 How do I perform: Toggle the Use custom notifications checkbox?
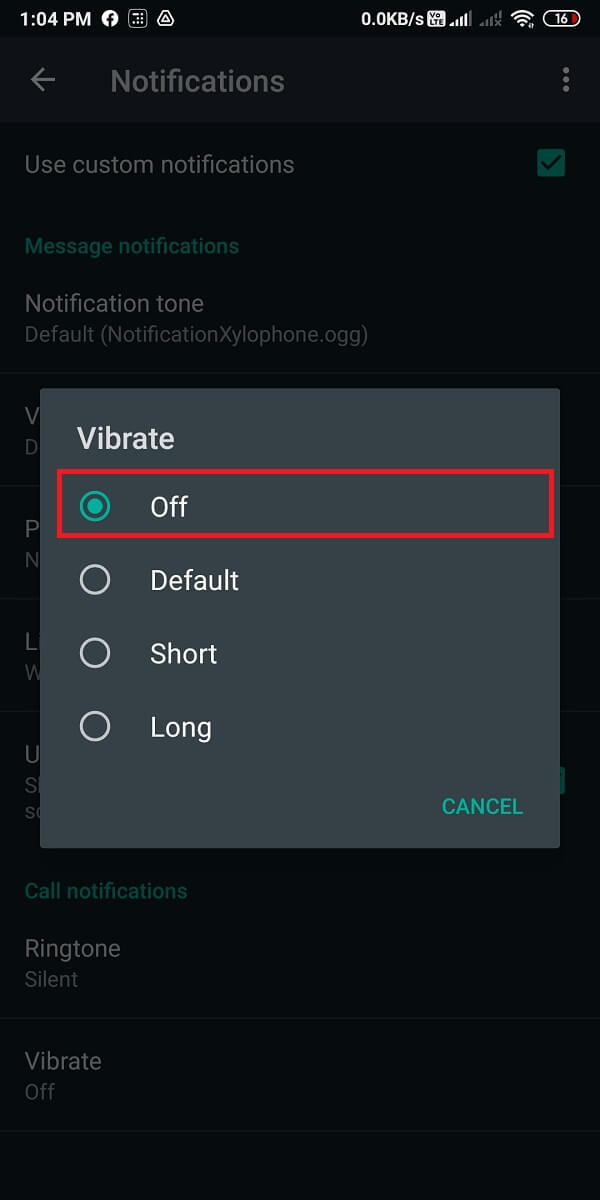point(551,163)
